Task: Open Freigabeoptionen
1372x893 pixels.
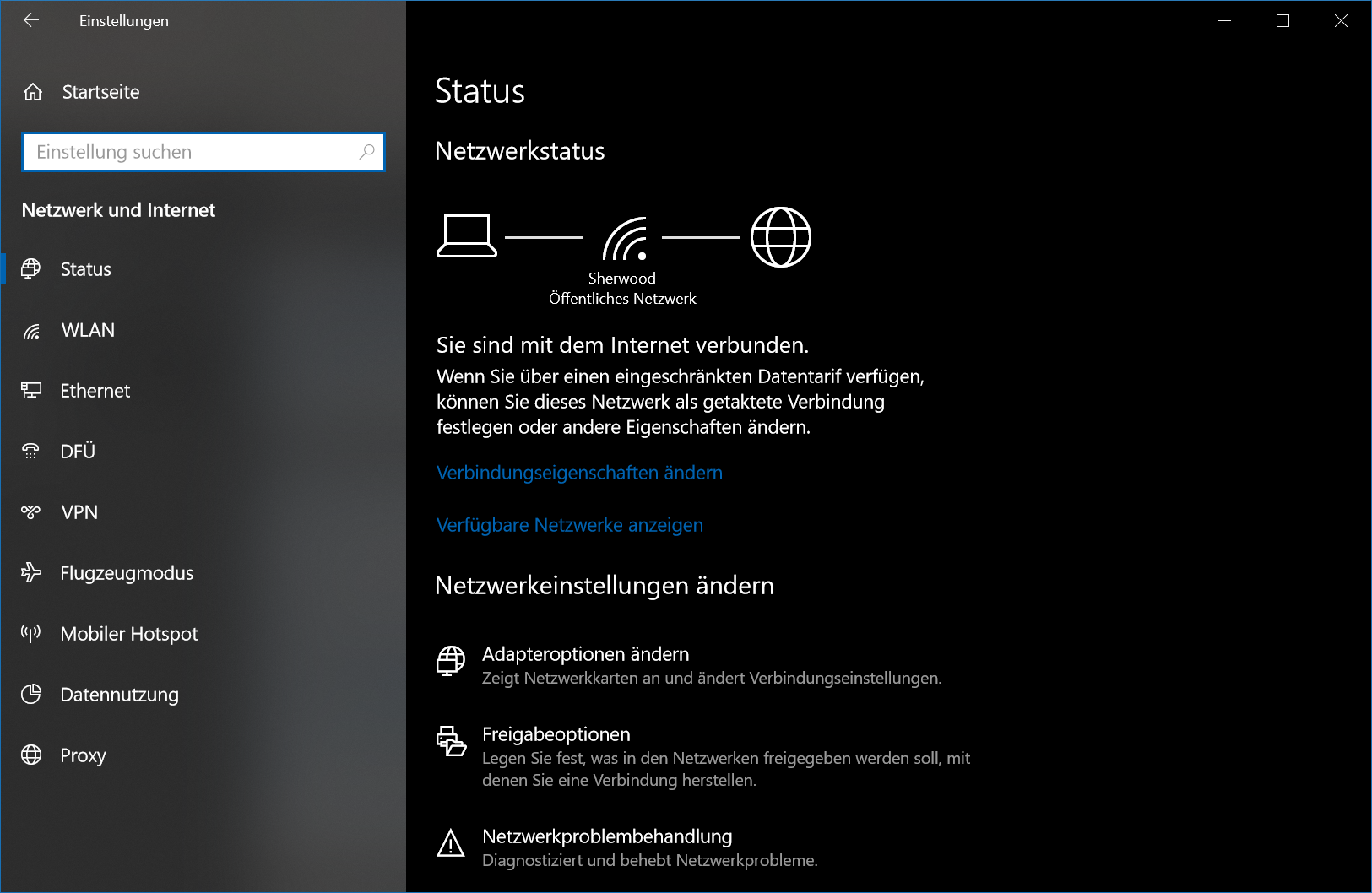Action: [x=556, y=734]
